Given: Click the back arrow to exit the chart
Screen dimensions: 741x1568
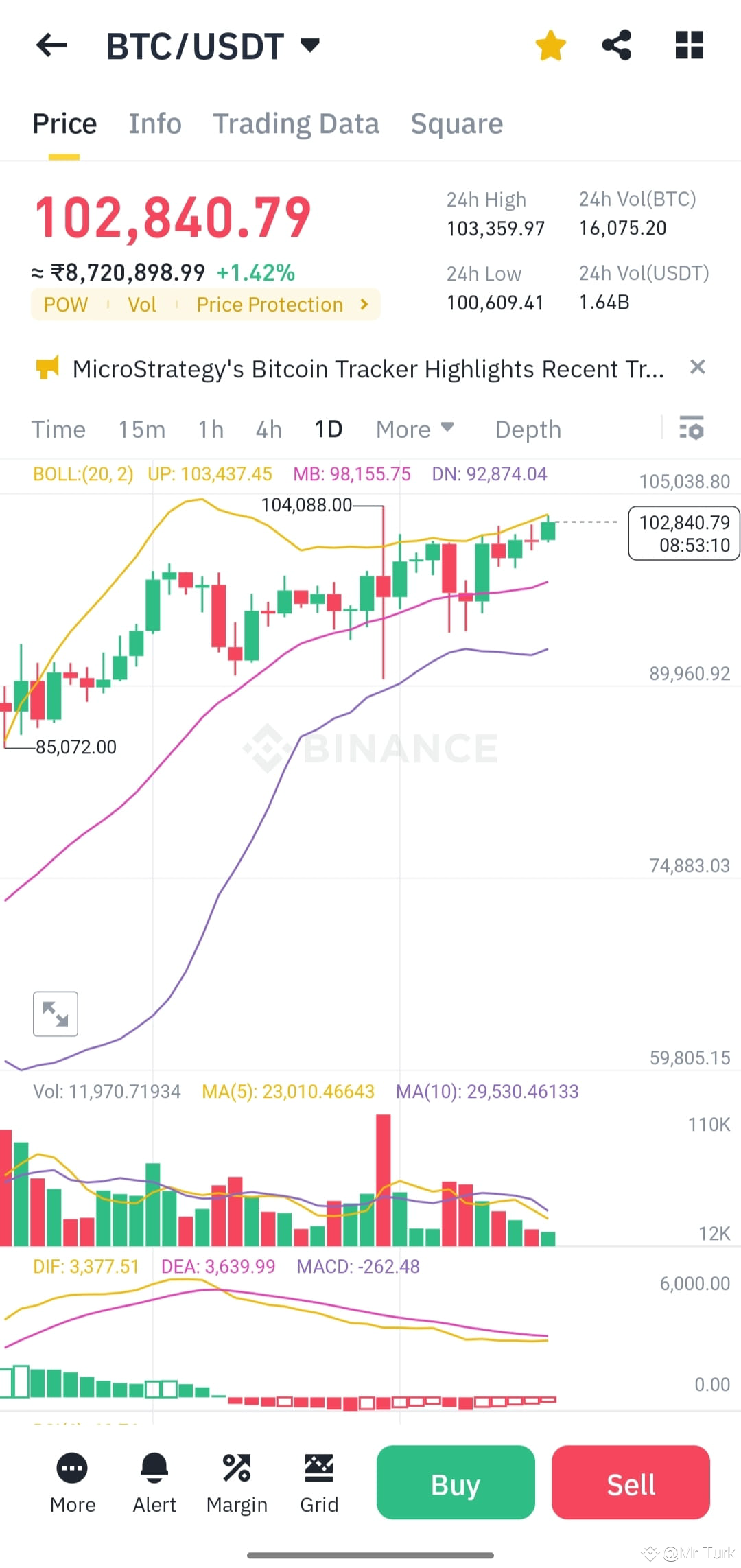Looking at the screenshot, I should click(x=50, y=45).
